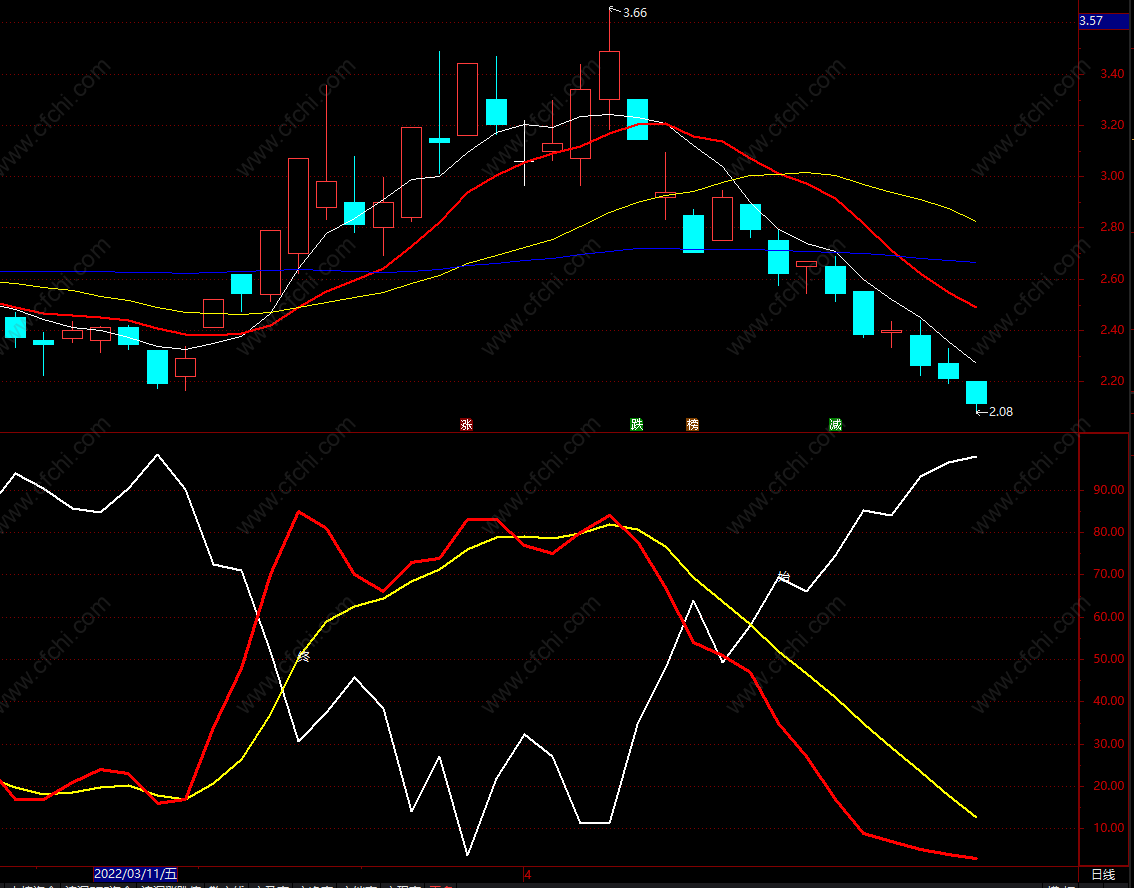Click the month 4 marker on time axis
Viewport: 1134px width, 888px height.
coord(527,874)
